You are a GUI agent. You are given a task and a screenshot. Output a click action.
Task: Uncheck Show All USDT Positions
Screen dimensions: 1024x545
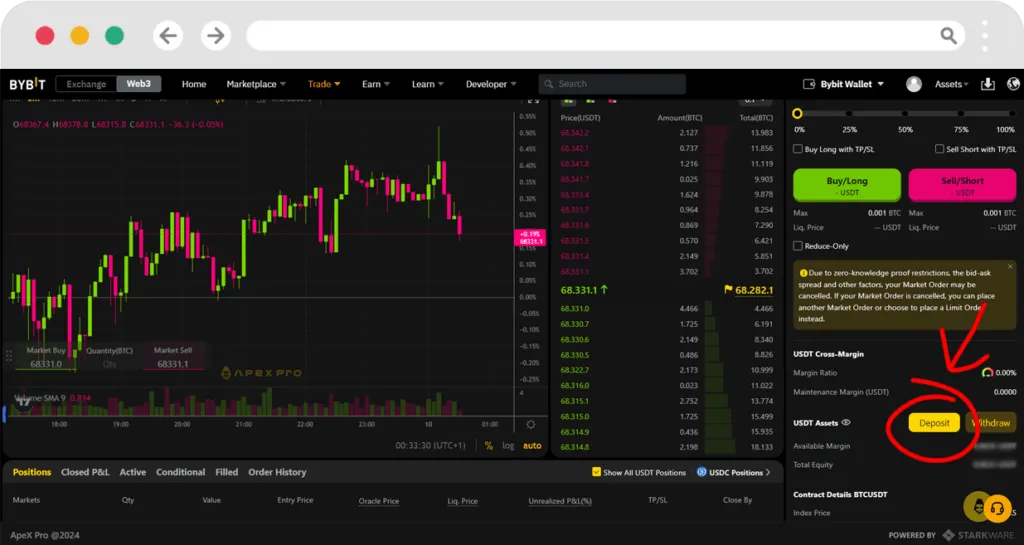pyautogui.click(x=596, y=472)
